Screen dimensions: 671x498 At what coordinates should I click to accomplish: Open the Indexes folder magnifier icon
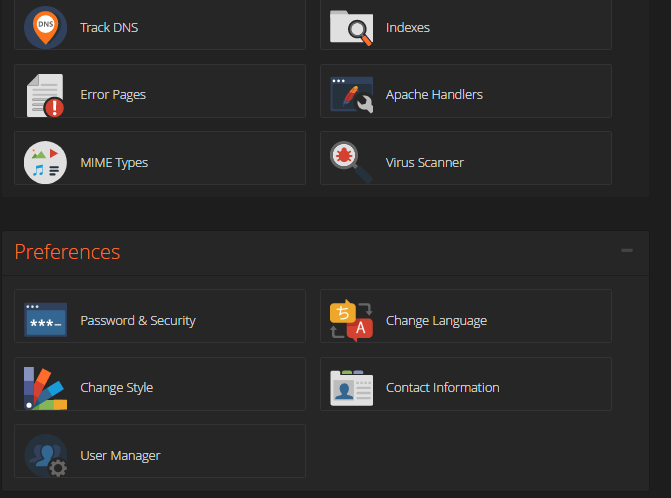(x=351, y=28)
